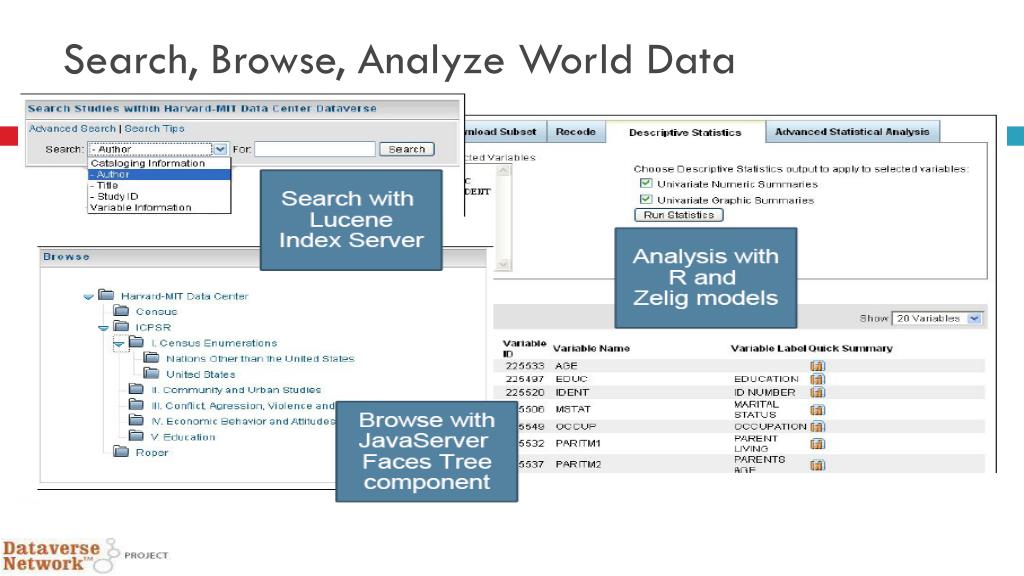
Task: Select Study ID option in dropdown list
Action: [x=159, y=196]
